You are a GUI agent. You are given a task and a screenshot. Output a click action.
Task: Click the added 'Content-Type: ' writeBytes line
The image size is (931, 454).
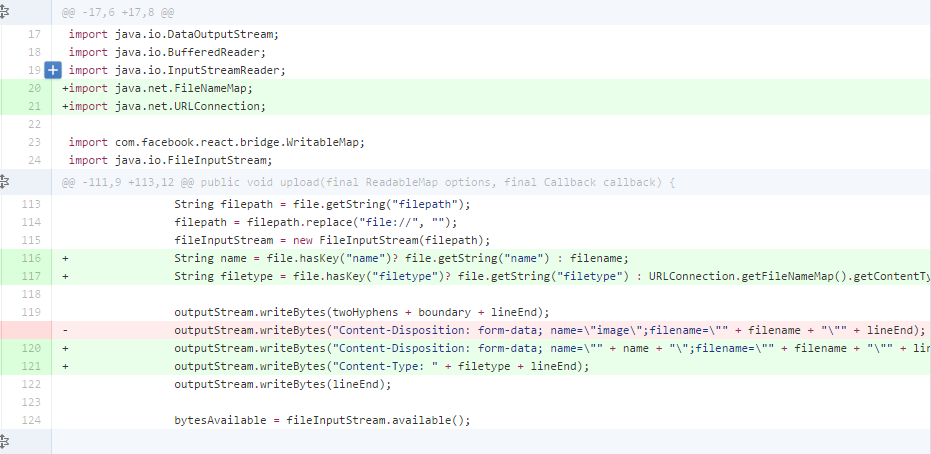pyautogui.click(x=381, y=366)
